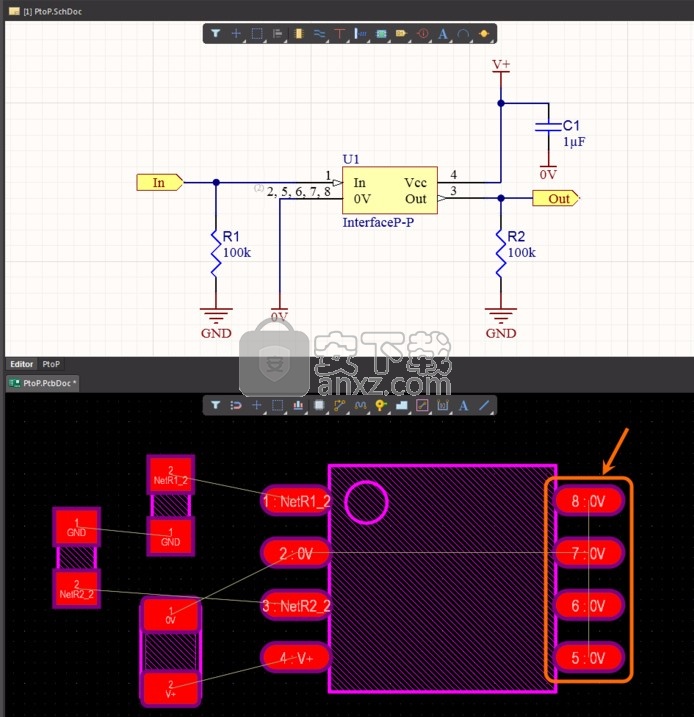Select the red directive/parameter set tool
This screenshot has width=694, height=717.
tap(423, 33)
